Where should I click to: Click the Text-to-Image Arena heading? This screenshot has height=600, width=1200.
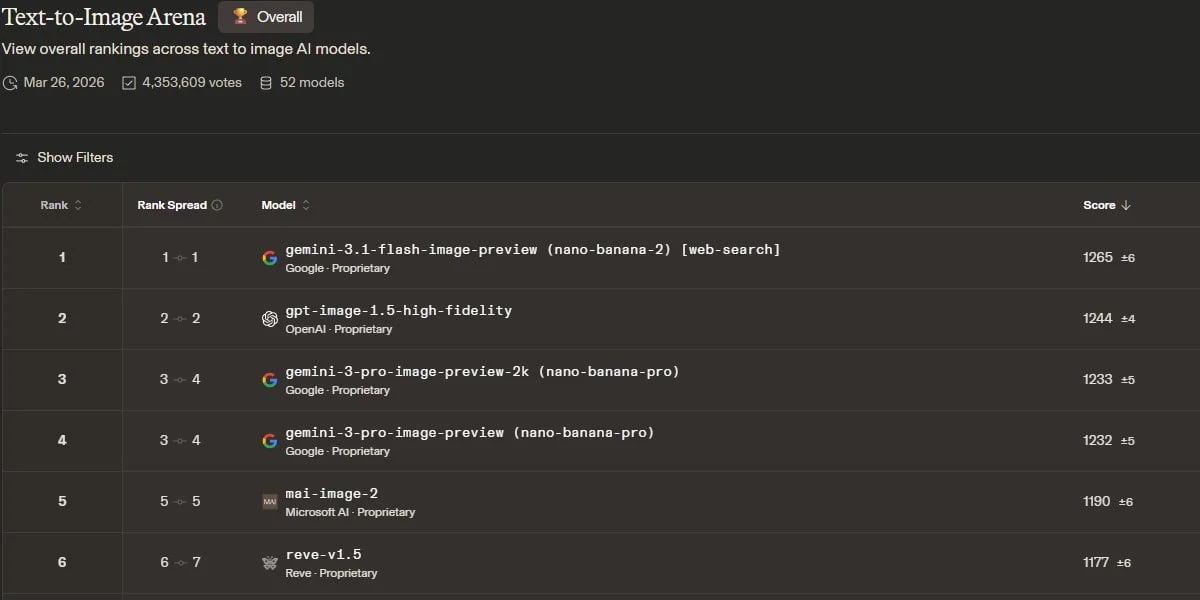point(104,17)
